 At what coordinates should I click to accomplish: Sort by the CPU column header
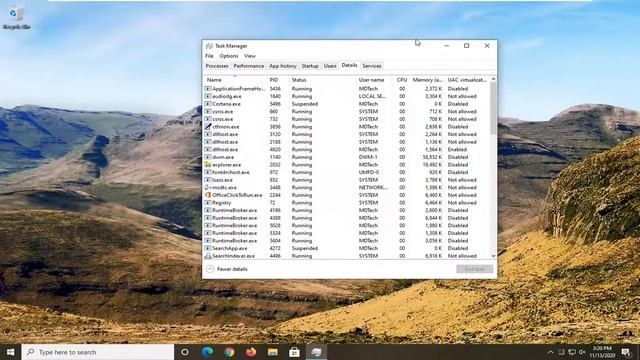401,80
